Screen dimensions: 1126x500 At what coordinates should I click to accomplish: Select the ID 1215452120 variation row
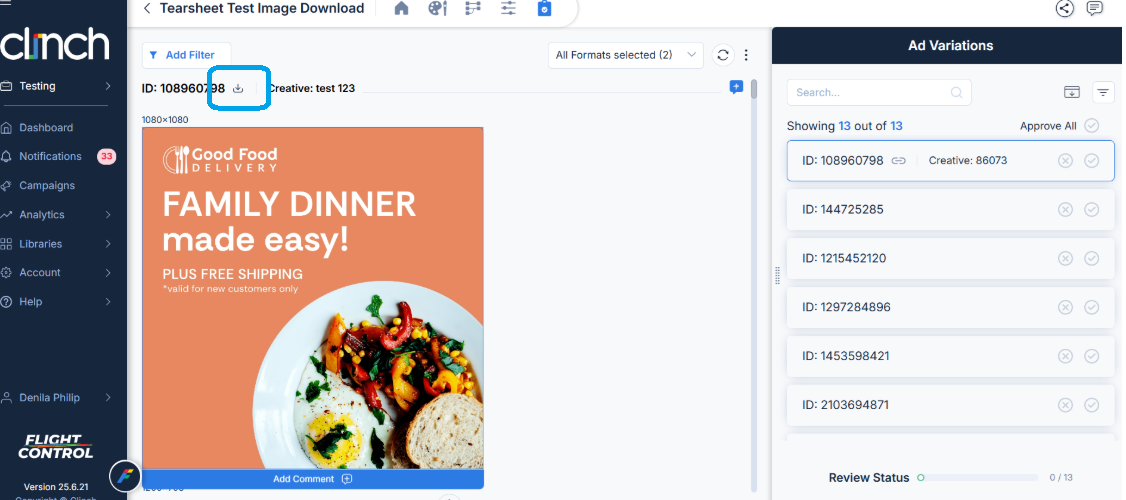click(x=950, y=259)
